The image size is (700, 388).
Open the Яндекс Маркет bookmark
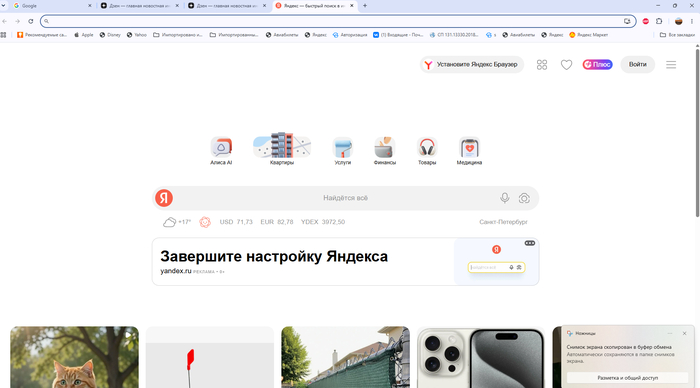click(x=588, y=35)
